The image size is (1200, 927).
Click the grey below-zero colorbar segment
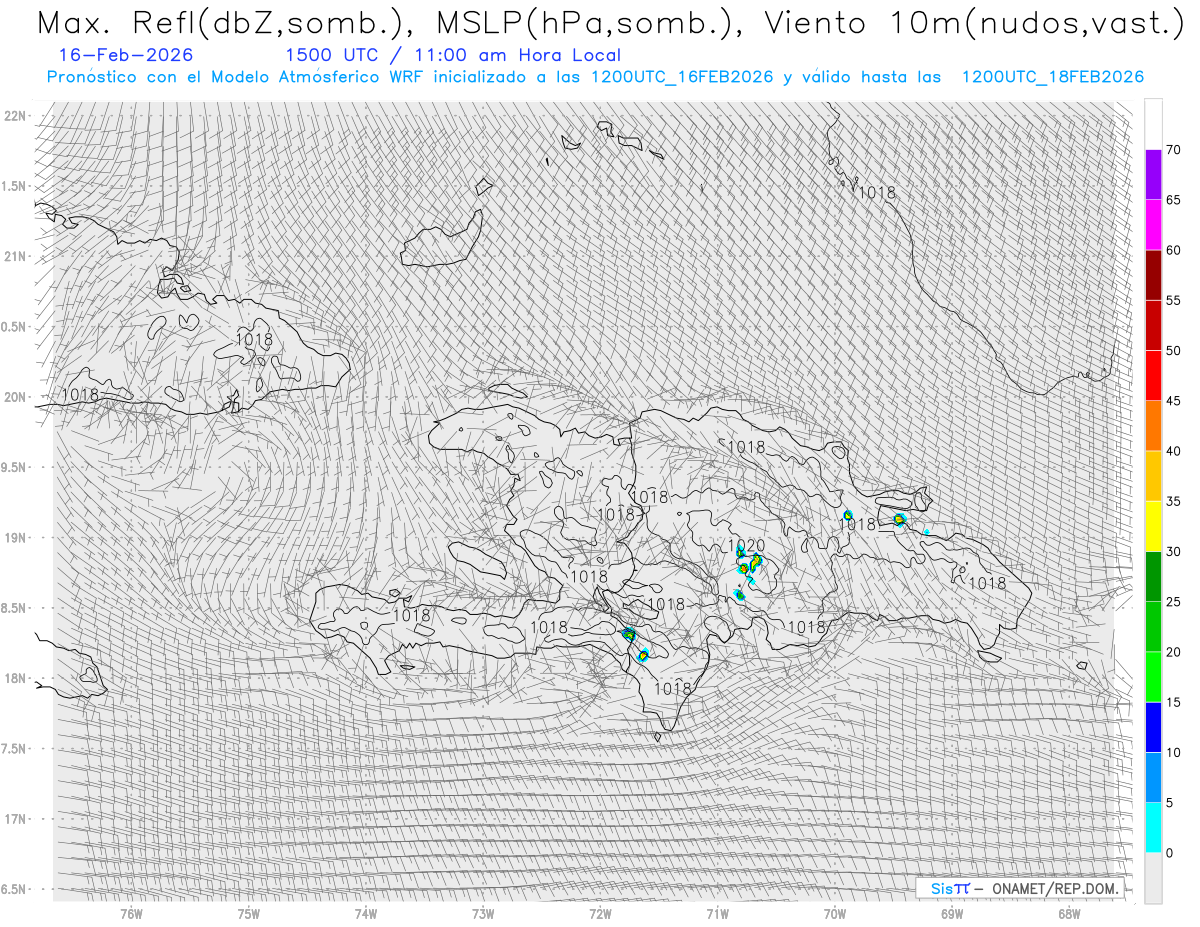point(1153,878)
